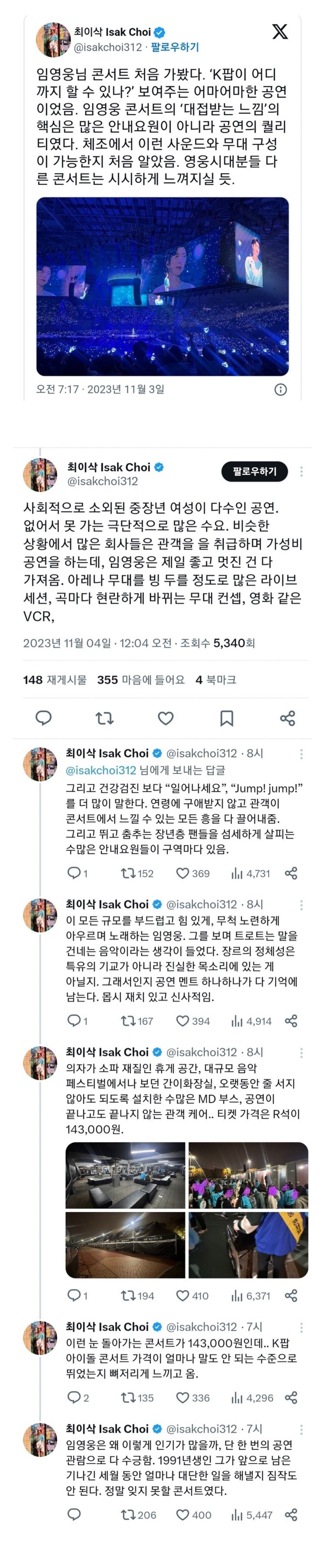Click the reply bubble icon in the main tweet's action bar
Screen dimensions: 325x1568
44,718
